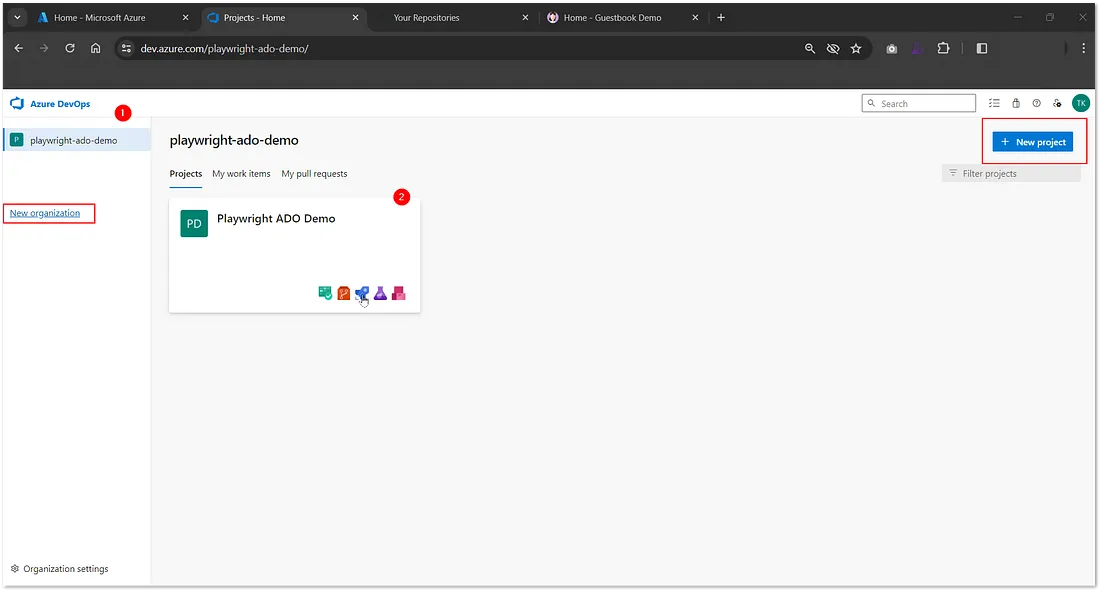Bookmark this page with the star icon
Screen dimensions: 1100x591
856,48
